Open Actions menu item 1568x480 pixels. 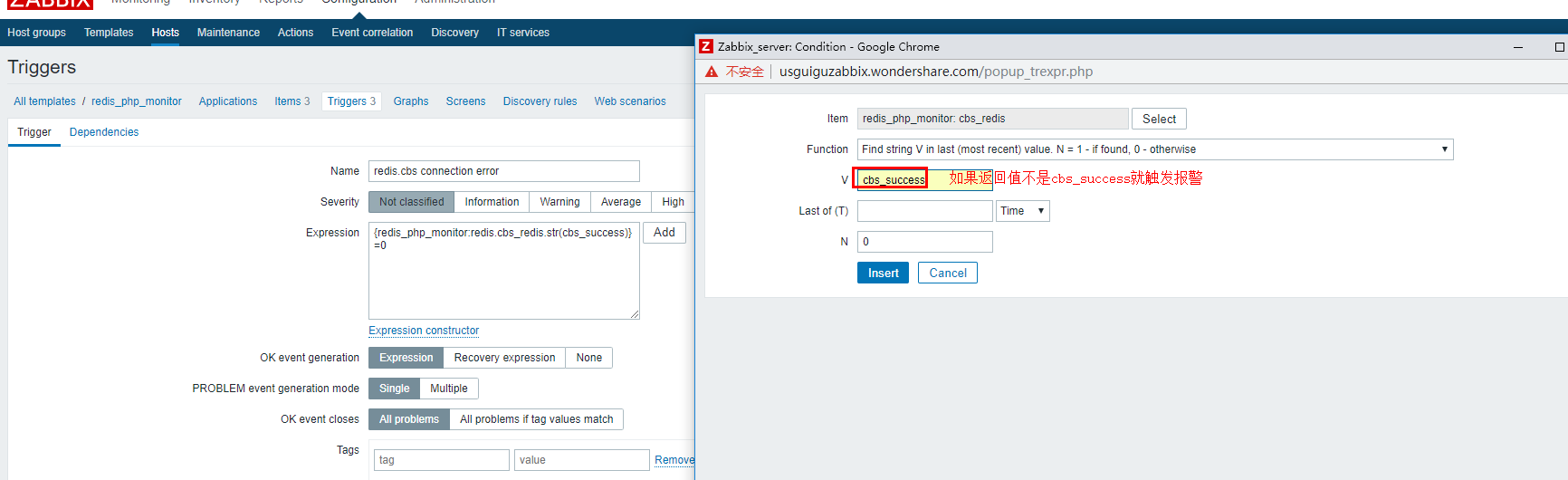point(295,33)
